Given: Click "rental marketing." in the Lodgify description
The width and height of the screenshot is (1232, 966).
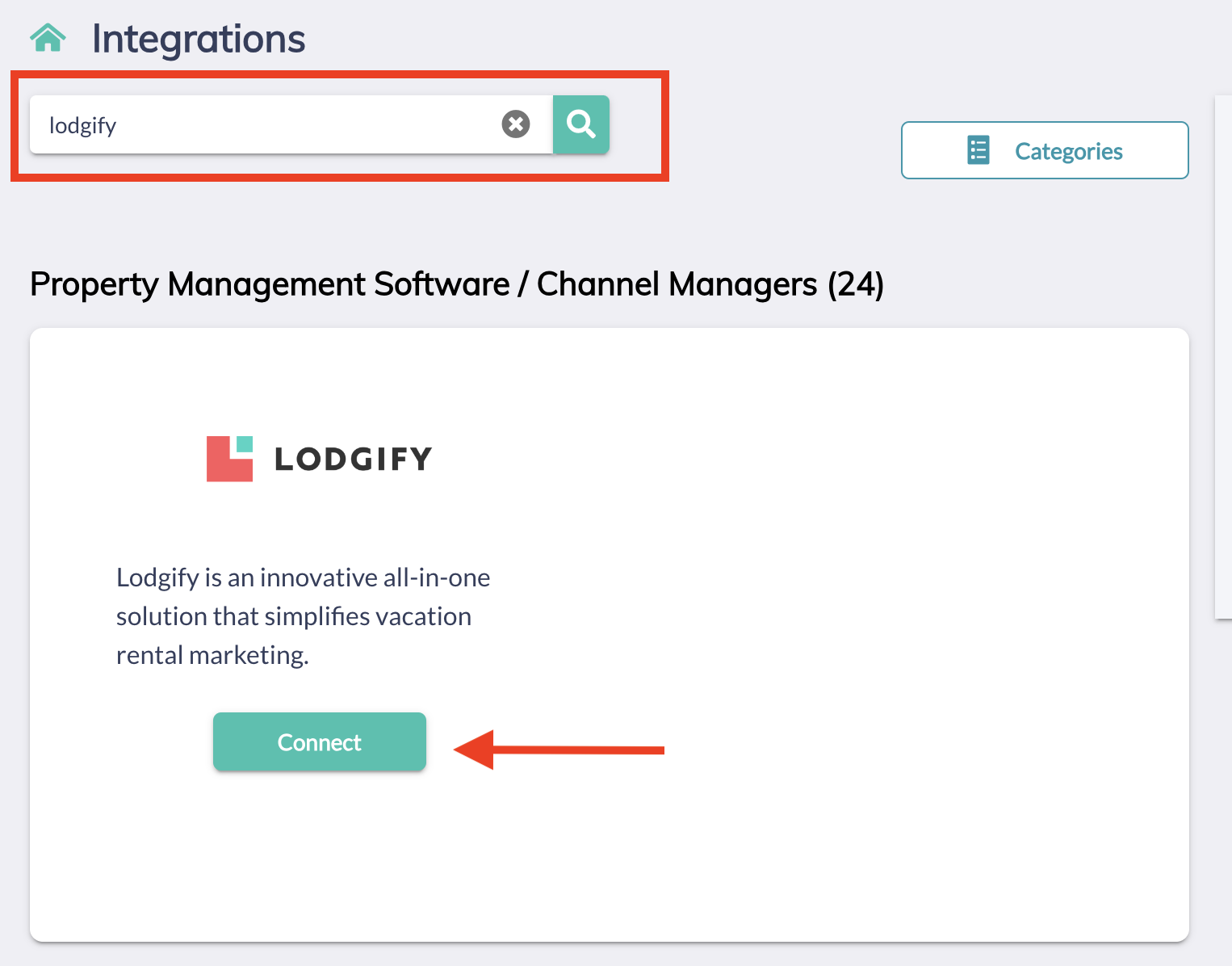Looking at the screenshot, I should (212, 655).
